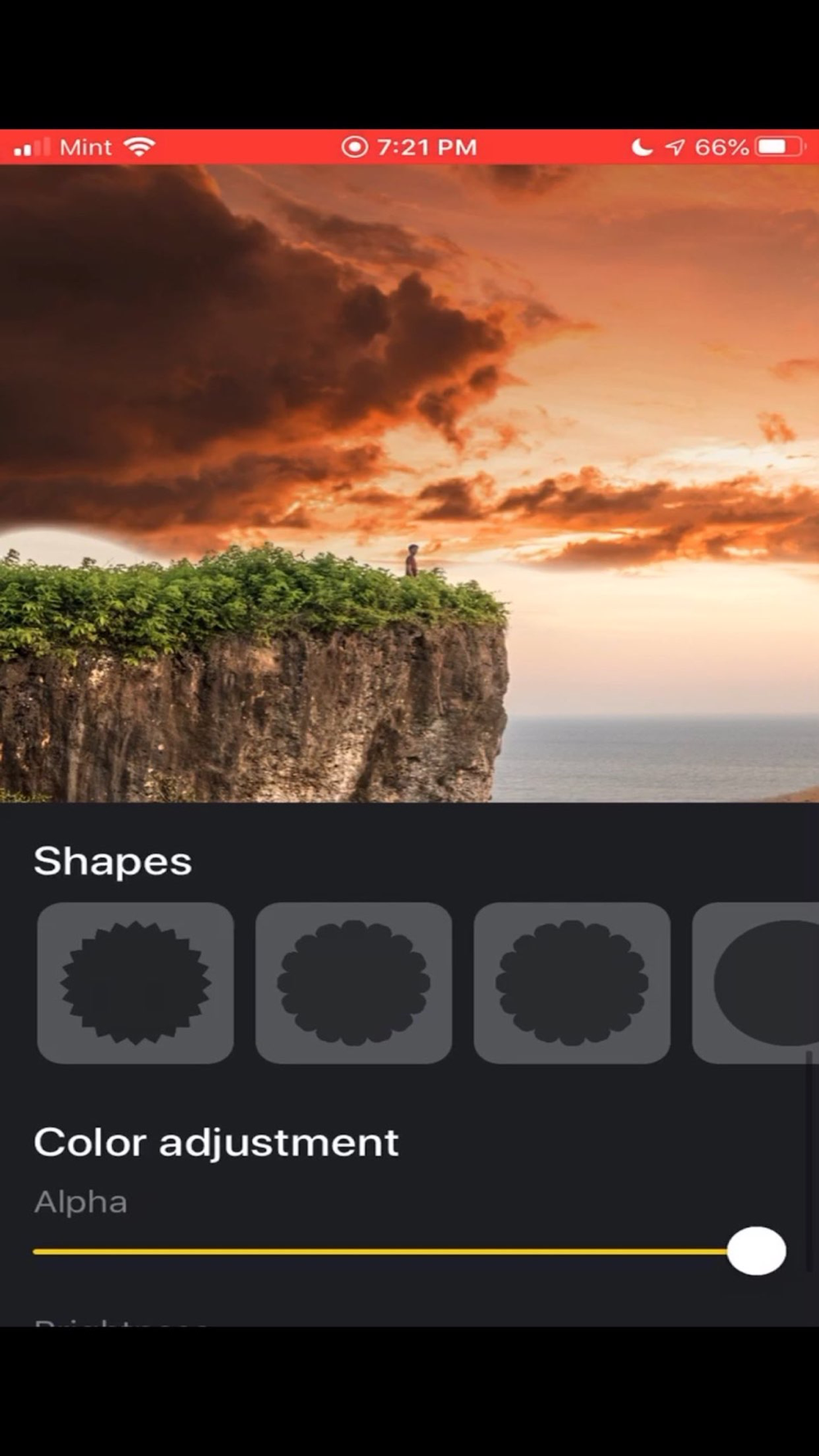Tap the cut-off Brightness label
The image size is (819, 1456).
pos(121,1321)
